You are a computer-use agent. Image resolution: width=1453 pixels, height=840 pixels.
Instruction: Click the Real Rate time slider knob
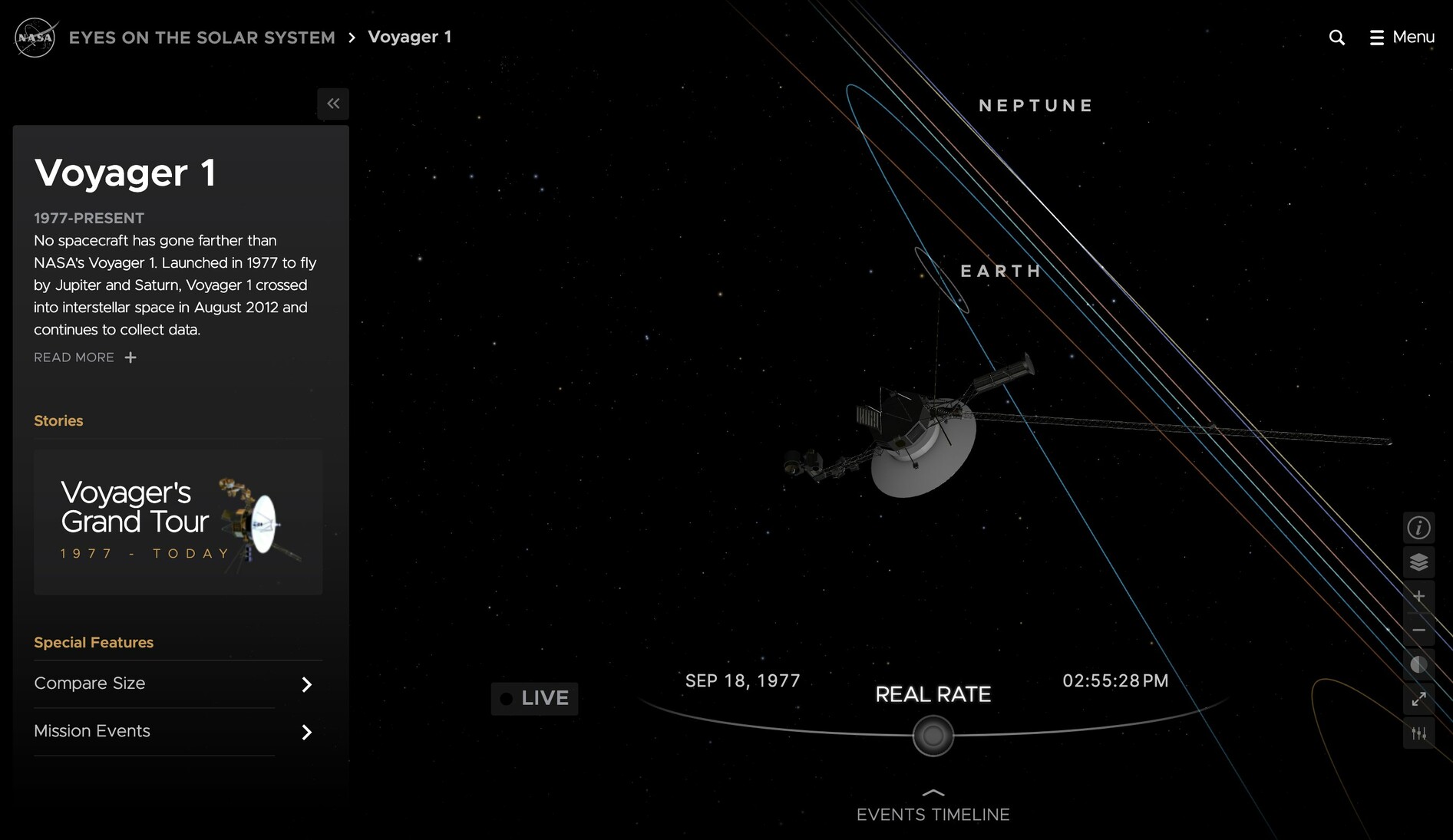tap(933, 736)
